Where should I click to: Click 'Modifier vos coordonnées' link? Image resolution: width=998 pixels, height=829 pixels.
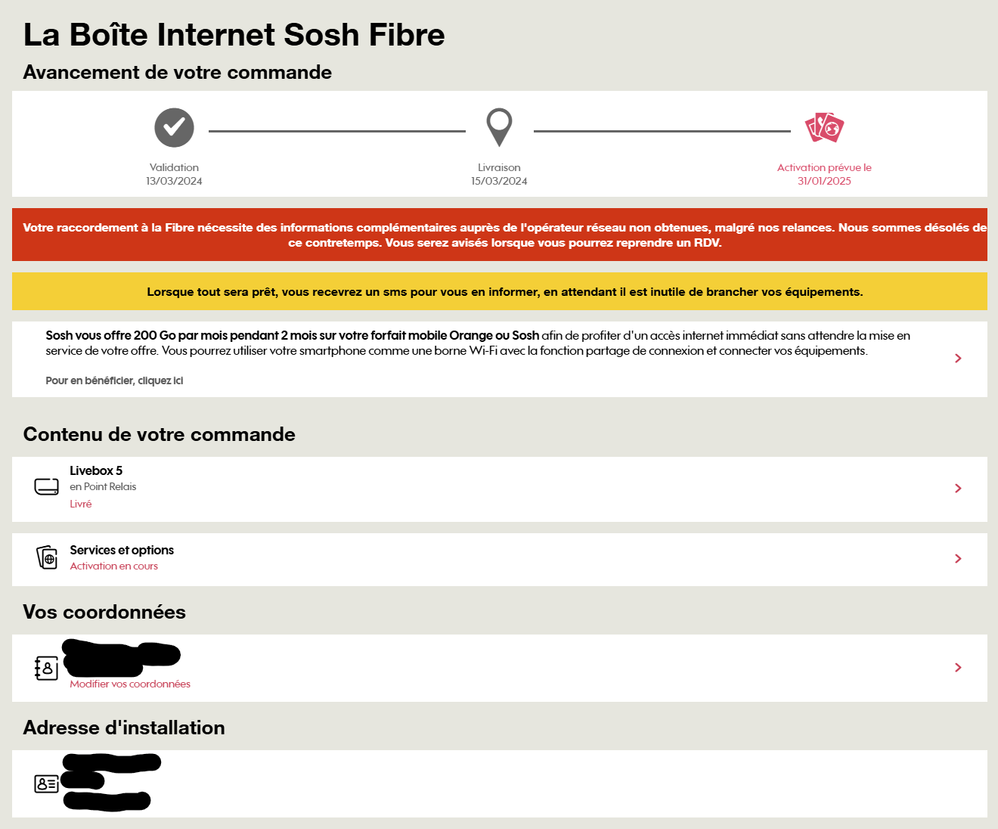[x=130, y=684]
